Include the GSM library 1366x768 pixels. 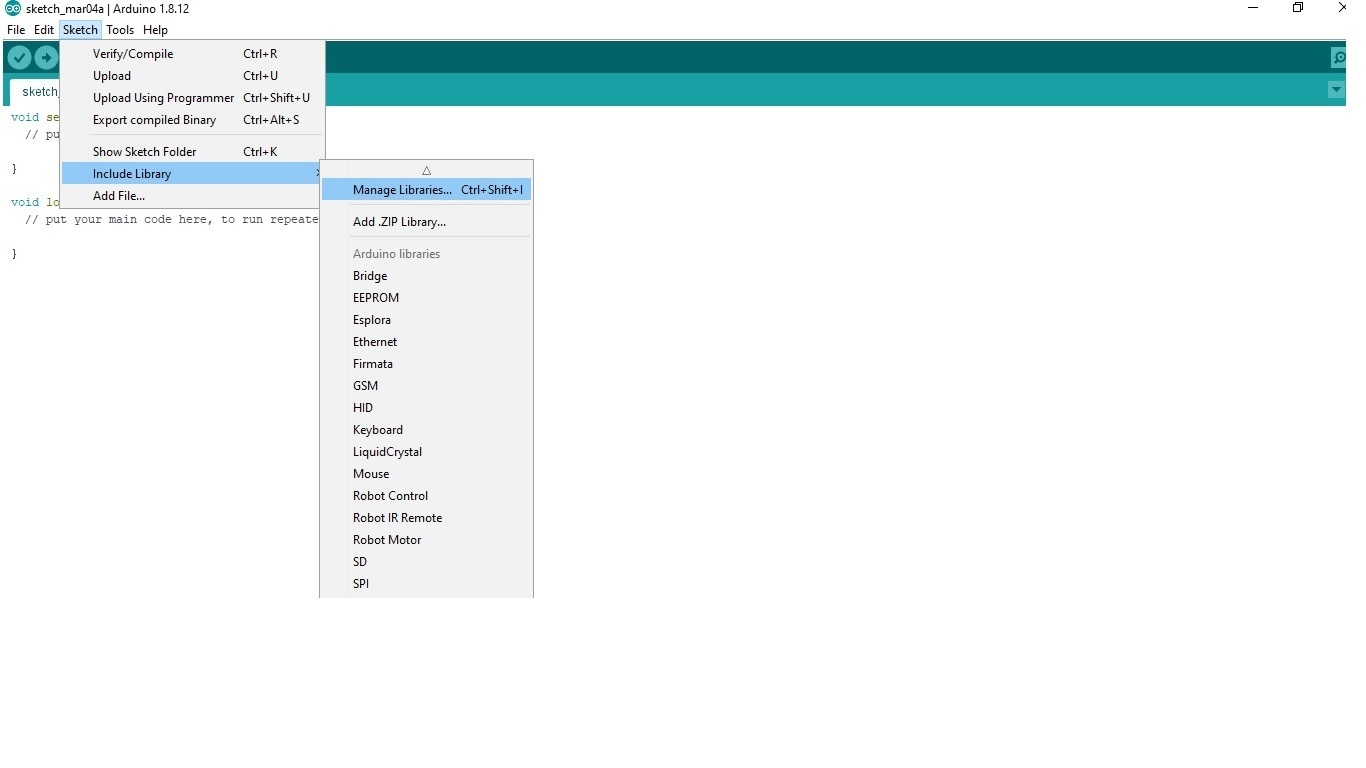pos(426,386)
